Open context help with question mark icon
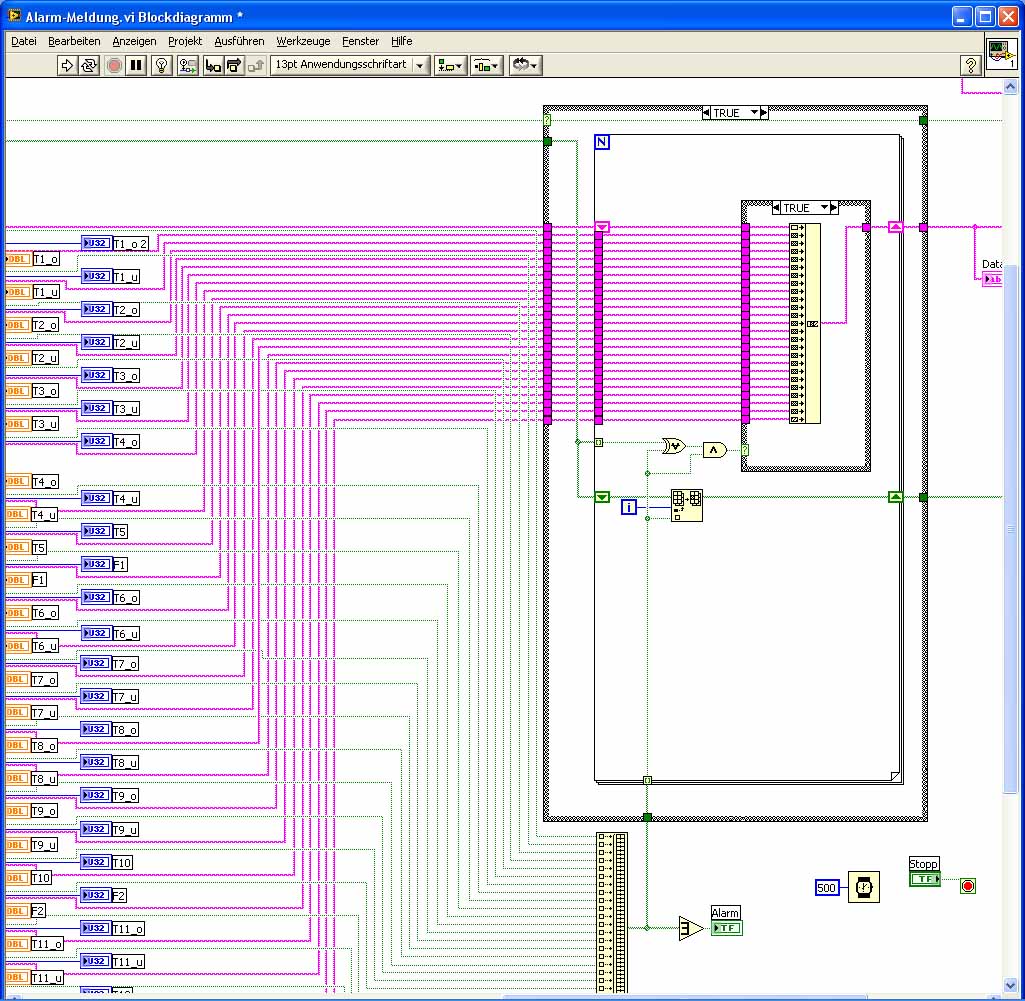1025x1001 pixels. coord(969,65)
